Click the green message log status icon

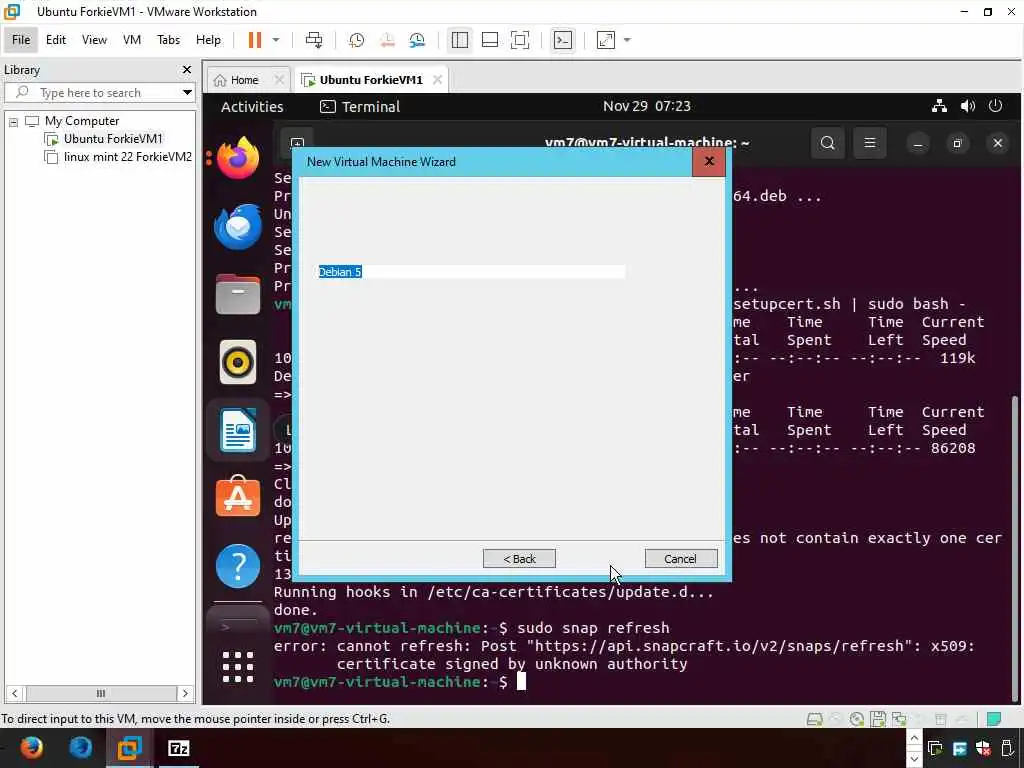pyautogui.click(x=994, y=720)
